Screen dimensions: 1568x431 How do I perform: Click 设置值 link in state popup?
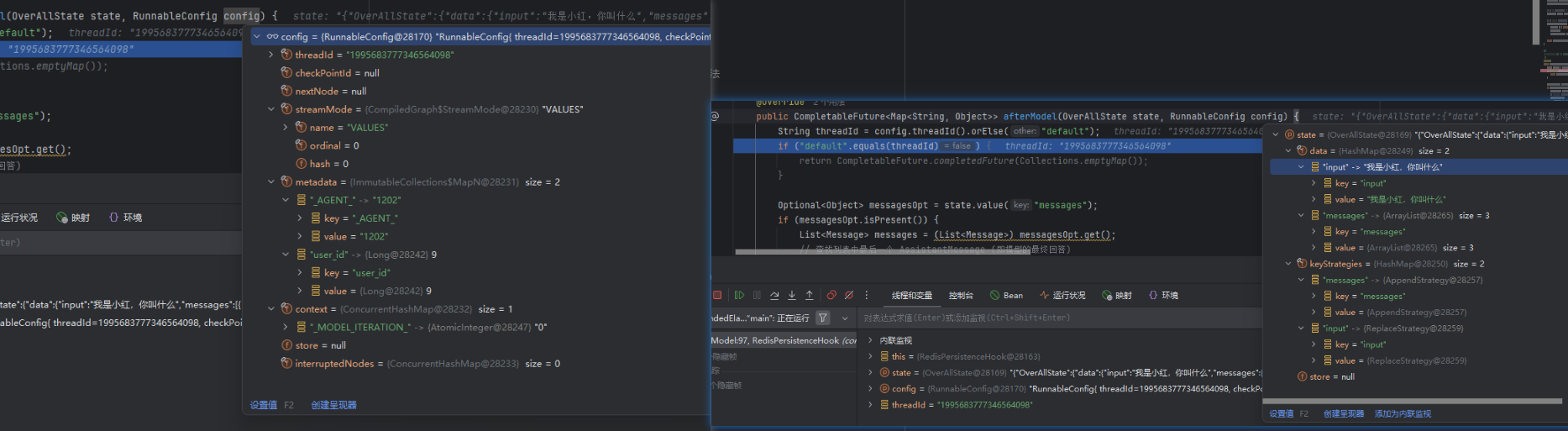pyautogui.click(x=1282, y=414)
